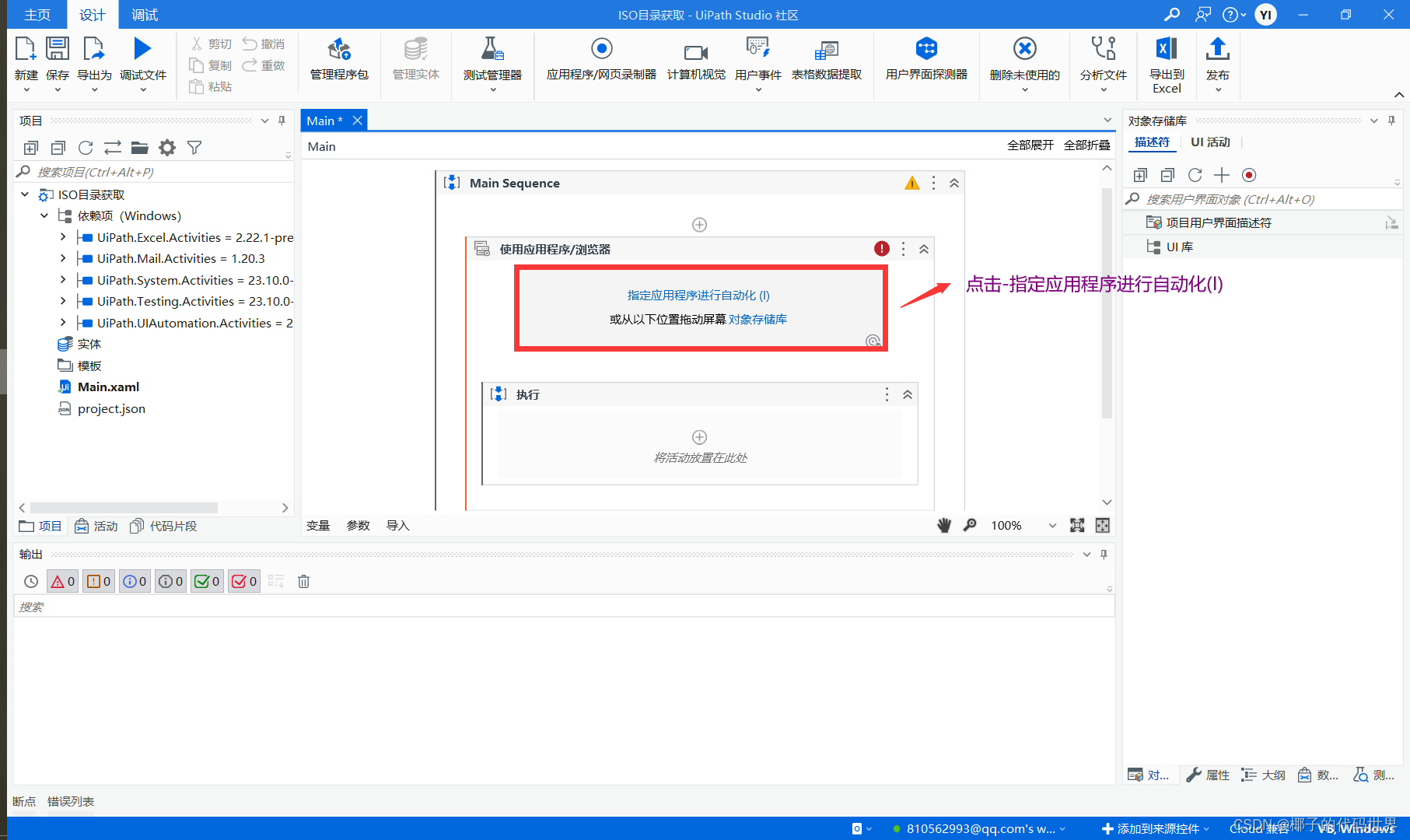Collapse Main Sequence activity
Screen dimensions: 1410x840
click(x=954, y=184)
